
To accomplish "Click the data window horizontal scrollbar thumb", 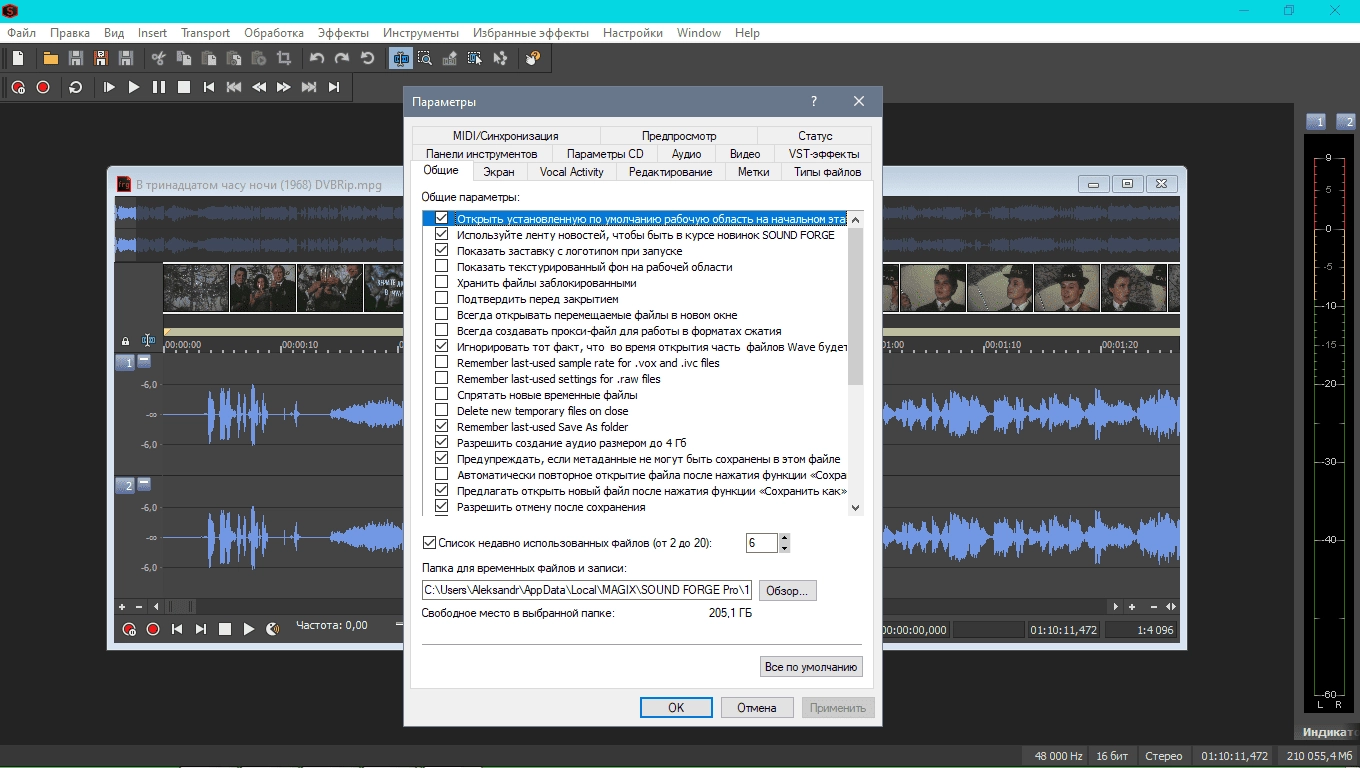I will click(179, 607).
